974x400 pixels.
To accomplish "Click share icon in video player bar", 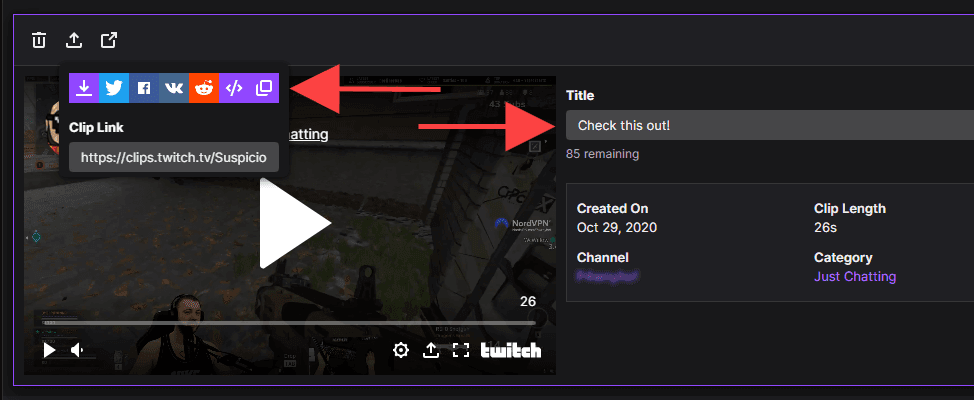I will click(430, 350).
